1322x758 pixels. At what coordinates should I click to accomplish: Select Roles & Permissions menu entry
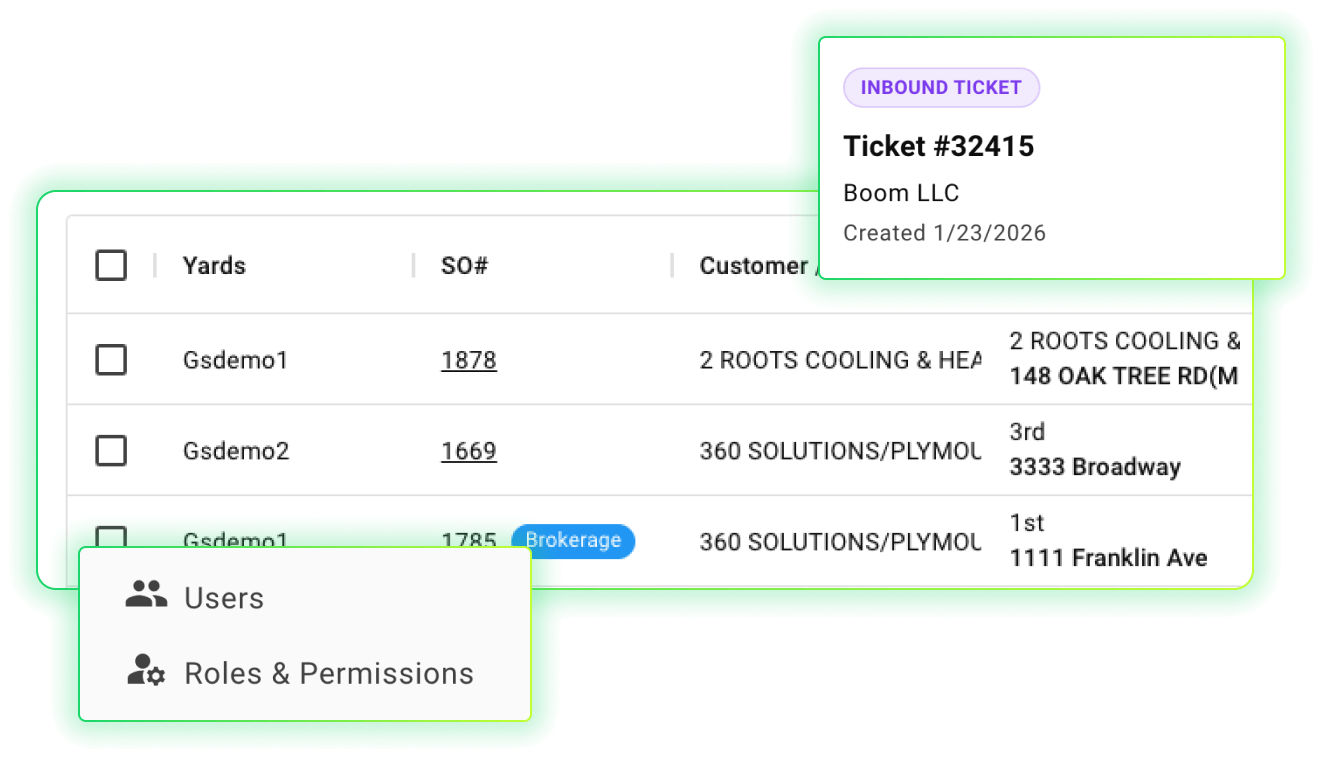coord(328,673)
